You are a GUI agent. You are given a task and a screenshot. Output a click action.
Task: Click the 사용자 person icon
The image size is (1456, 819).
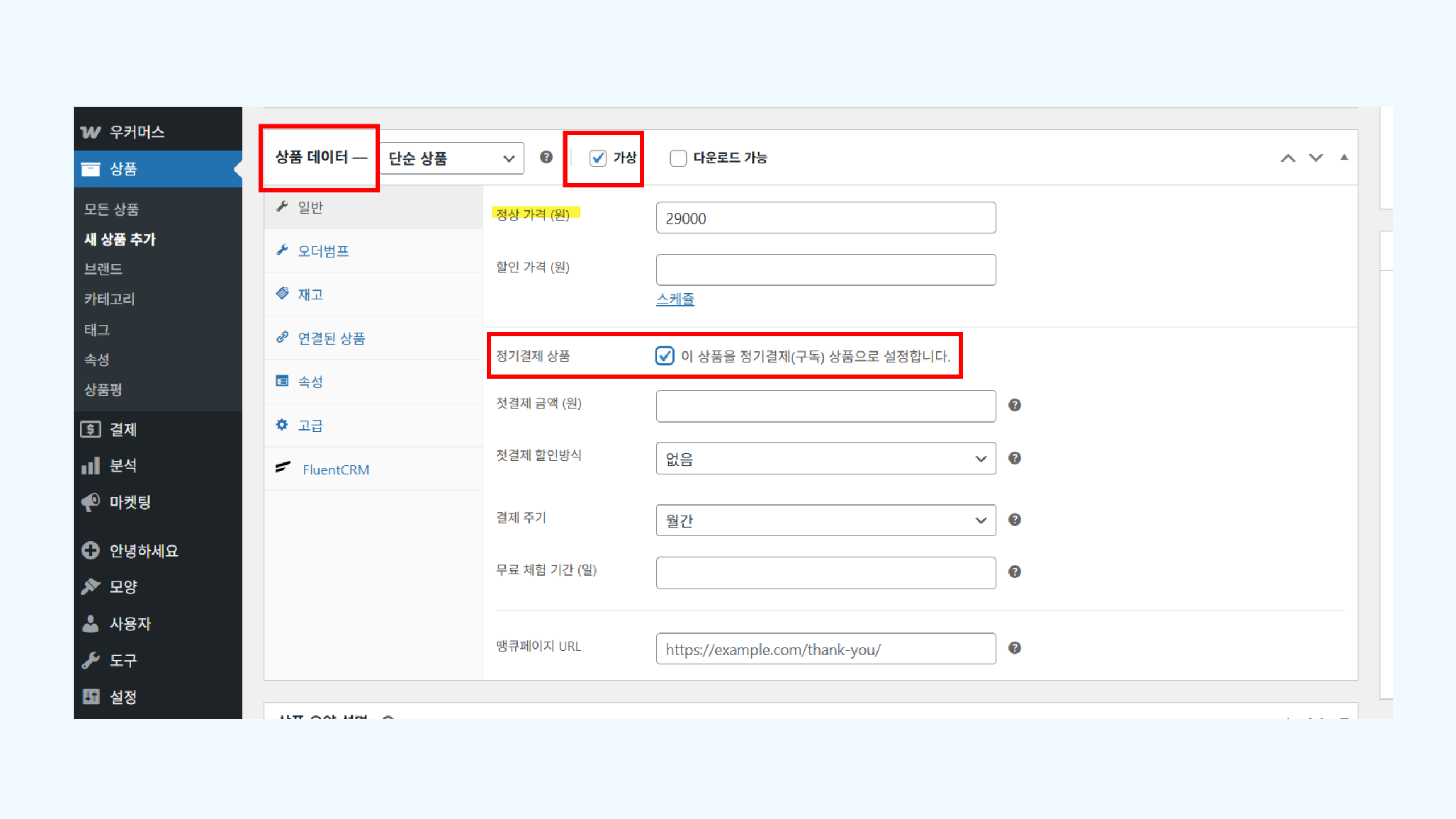pyautogui.click(x=90, y=623)
